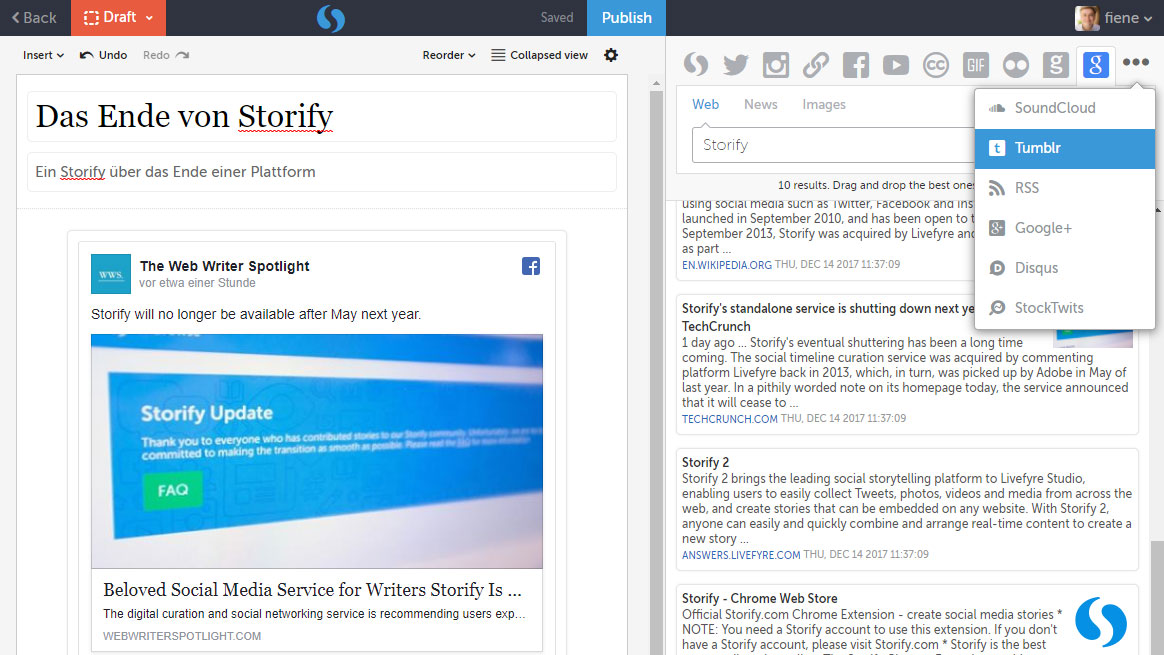
Task: Choose Disqus from the sources menu
Action: click(1065, 268)
